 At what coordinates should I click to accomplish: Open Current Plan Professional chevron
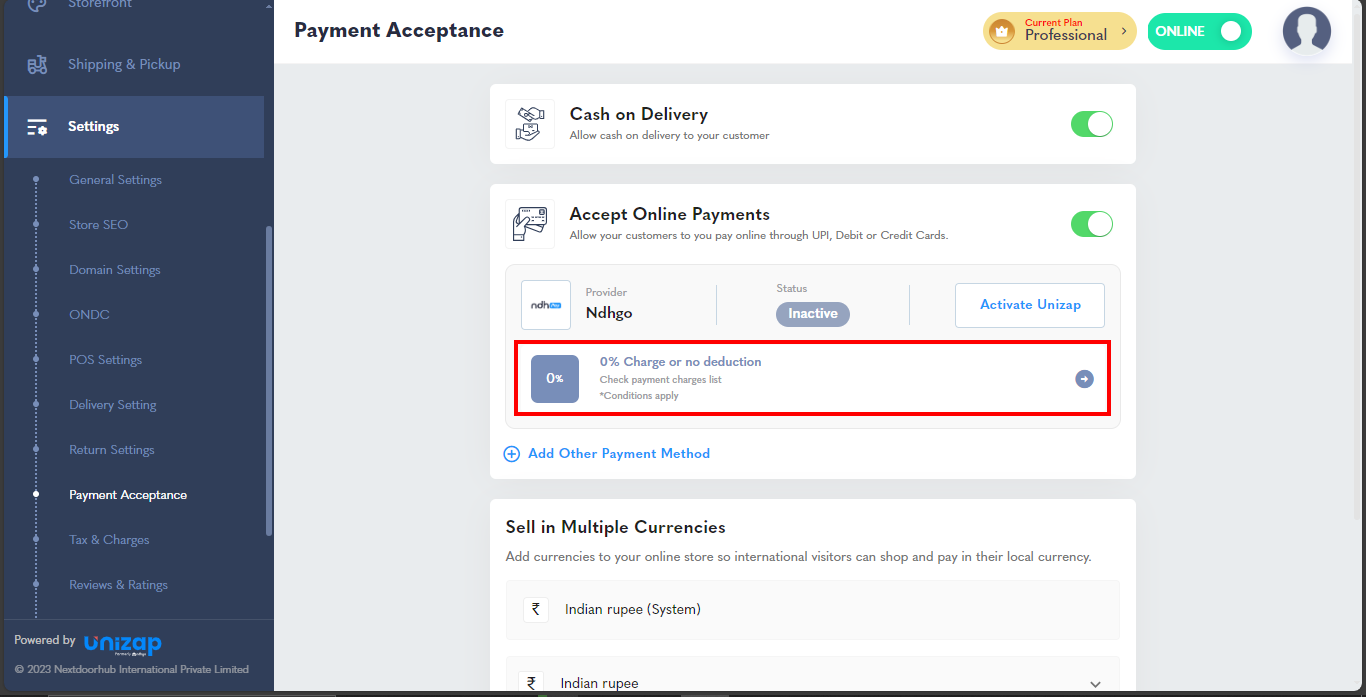coord(1124,31)
